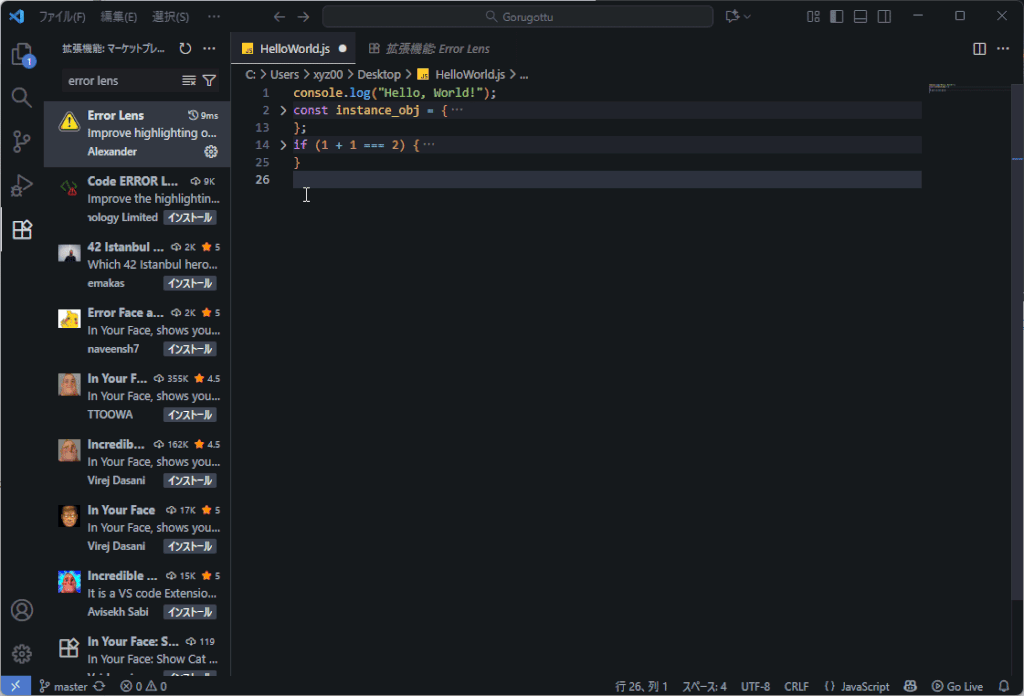Refresh the extensions marketplace list
Viewport: 1024px width, 696px height.
click(x=185, y=48)
